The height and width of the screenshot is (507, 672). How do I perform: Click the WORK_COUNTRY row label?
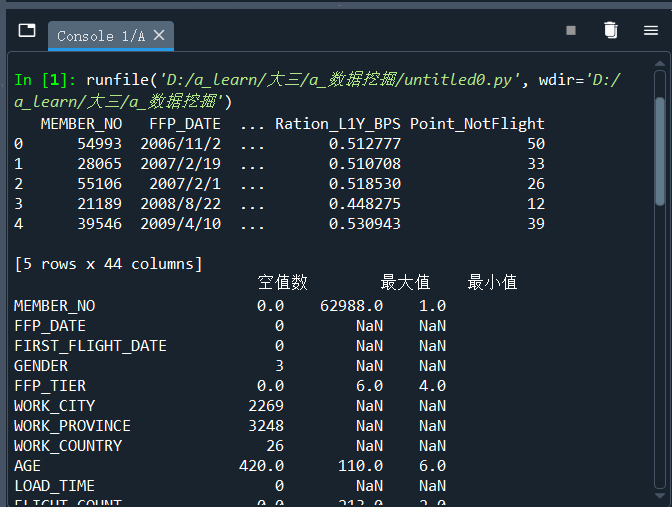coord(68,446)
